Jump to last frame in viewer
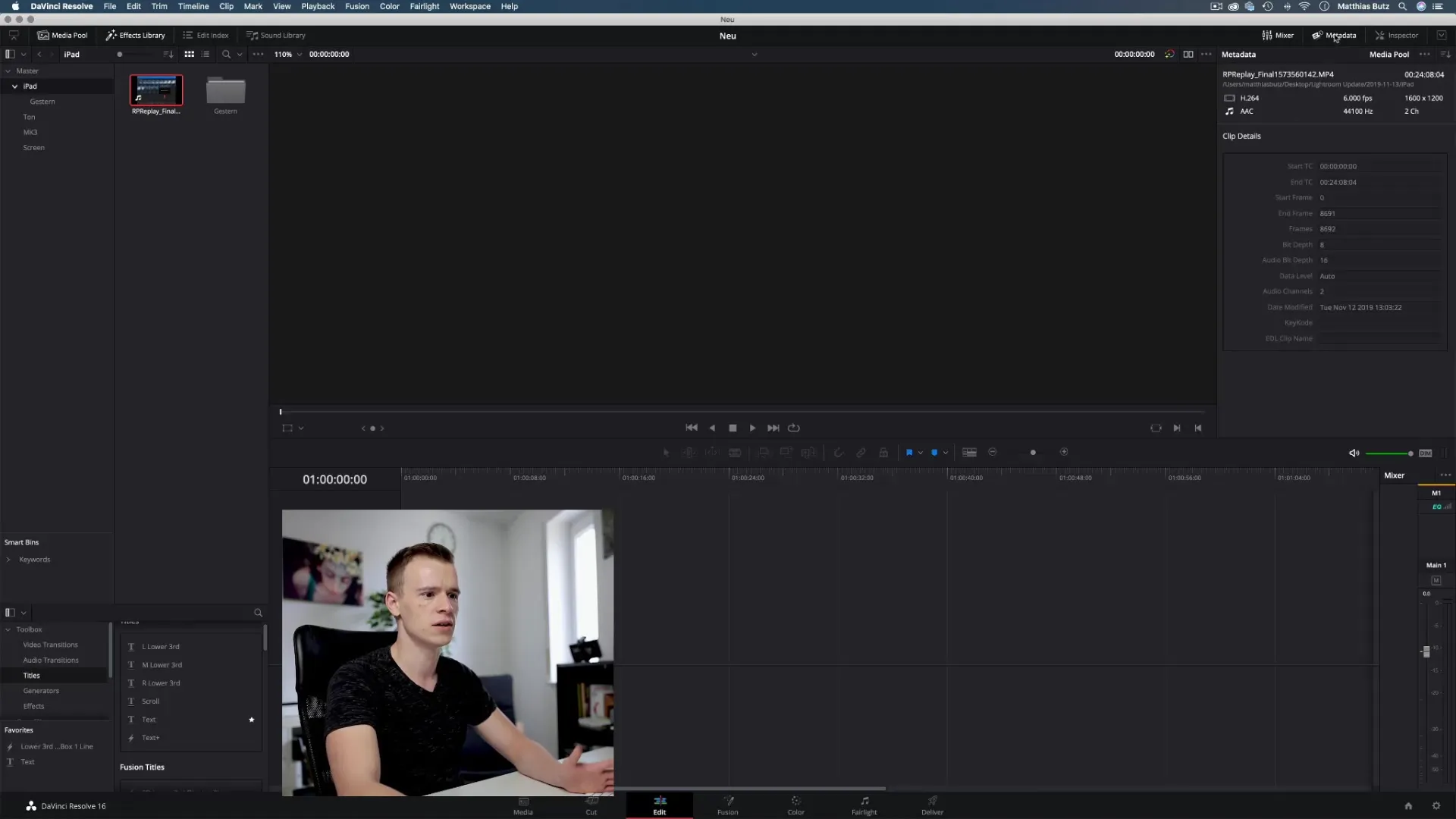1456x819 pixels. [x=773, y=428]
